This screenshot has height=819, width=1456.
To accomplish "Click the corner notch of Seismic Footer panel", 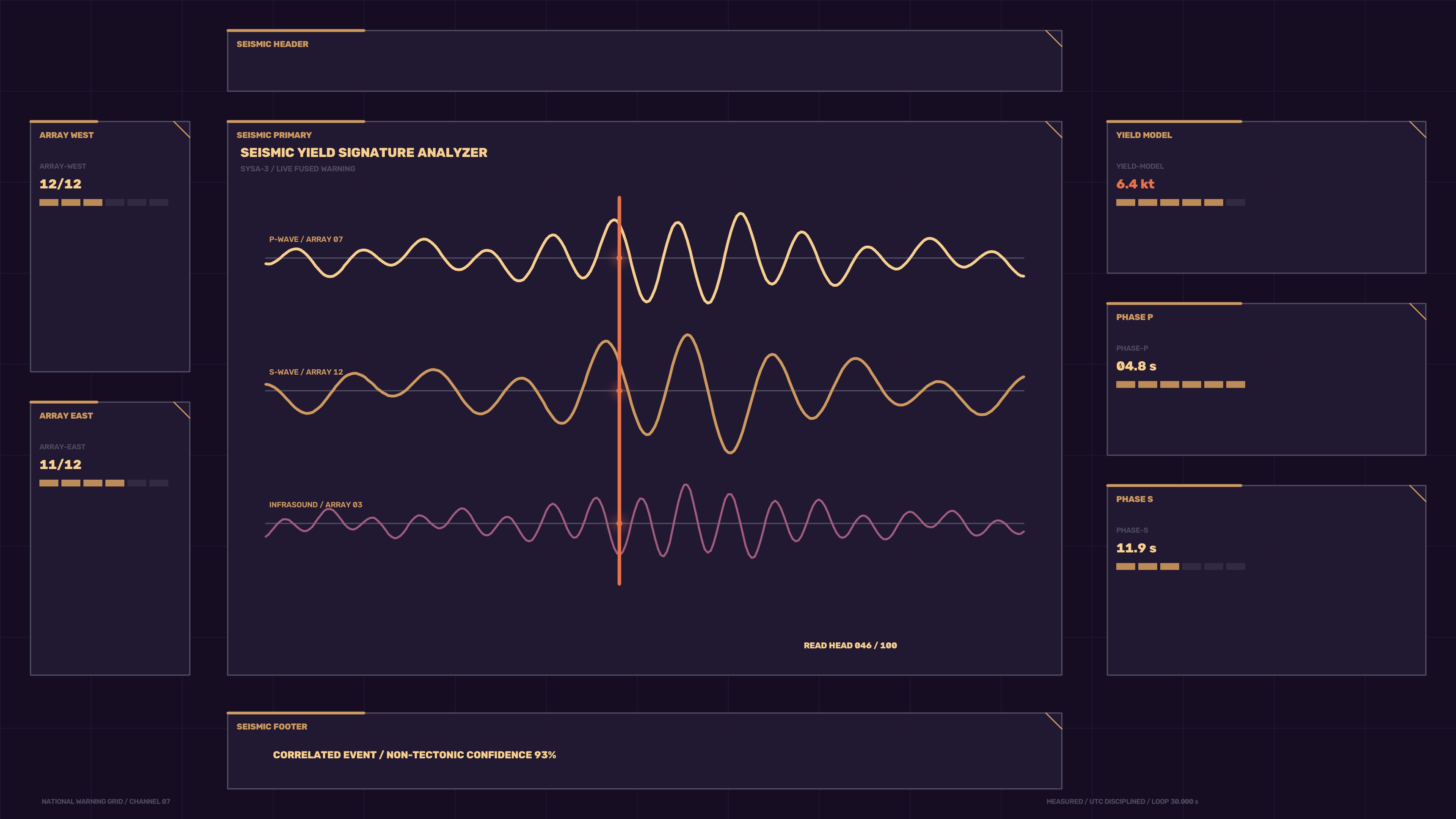I will tap(1054, 721).
